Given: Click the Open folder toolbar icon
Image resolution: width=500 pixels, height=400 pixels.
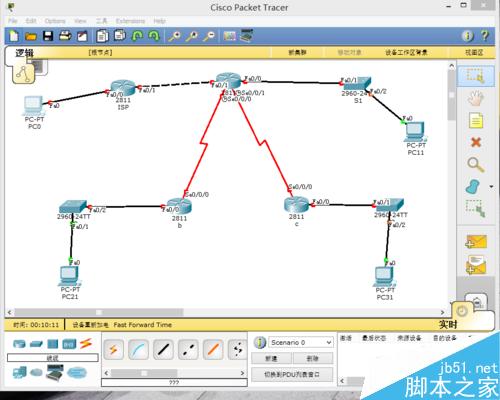Looking at the screenshot, I should coord(31,36).
